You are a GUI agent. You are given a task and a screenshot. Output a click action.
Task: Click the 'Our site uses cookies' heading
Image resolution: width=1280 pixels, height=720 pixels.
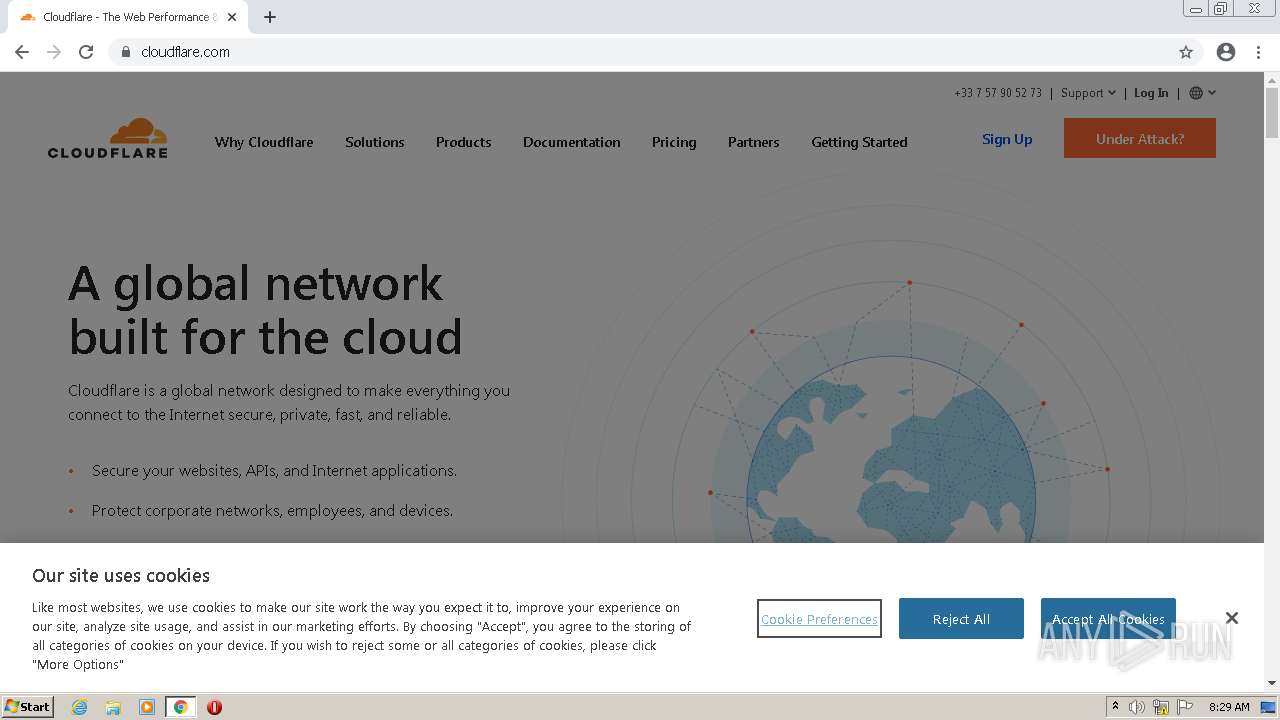click(121, 575)
